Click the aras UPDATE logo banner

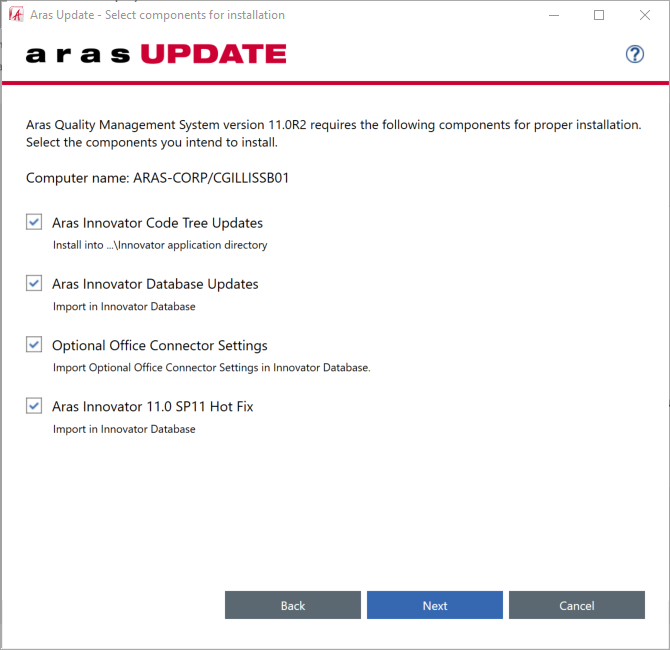pyautogui.click(x=156, y=54)
